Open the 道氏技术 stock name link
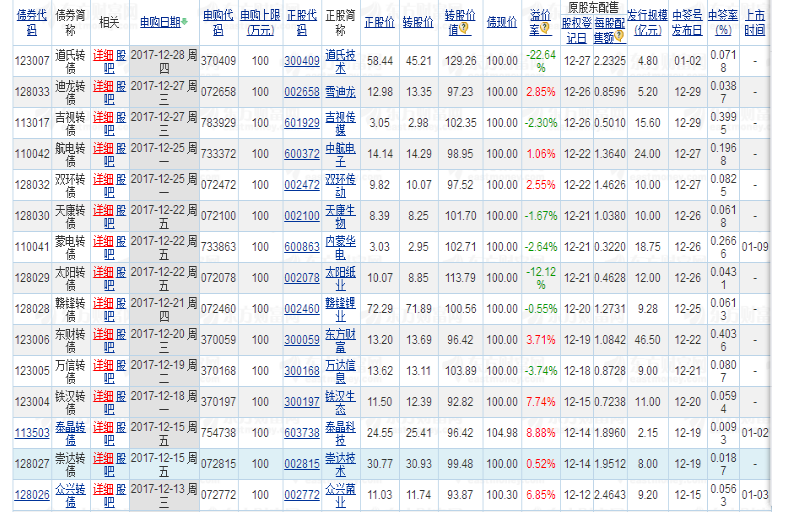This screenshot has width=793, height=529. point(340,61)
